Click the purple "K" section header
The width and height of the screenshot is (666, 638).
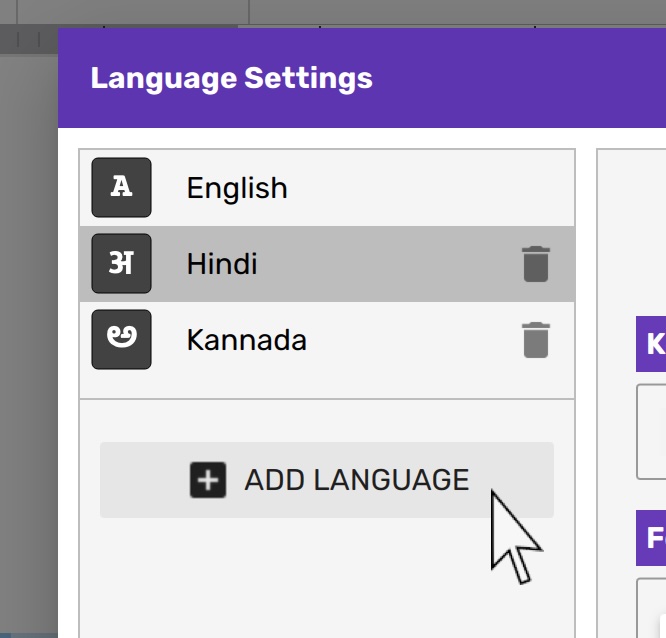coord(652,344)
